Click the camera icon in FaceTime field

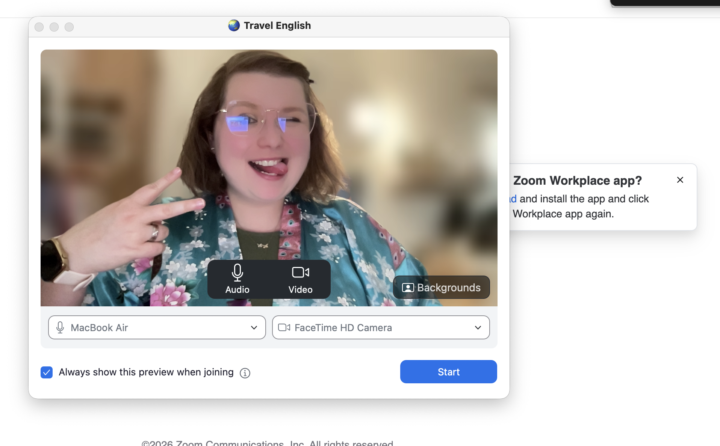coord(284,327)
